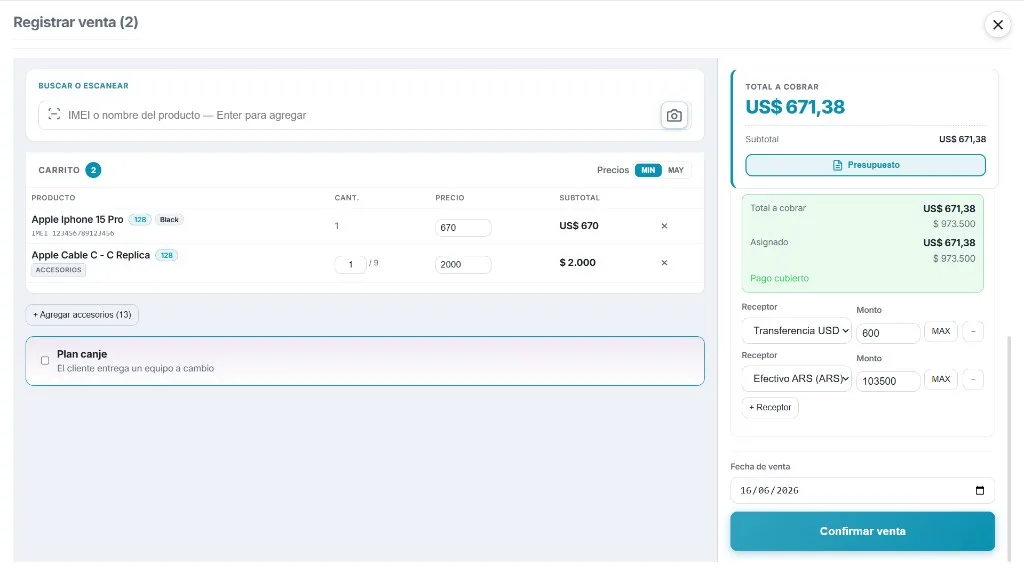Remove the Transferencia USD receptor row

[973, 331]
